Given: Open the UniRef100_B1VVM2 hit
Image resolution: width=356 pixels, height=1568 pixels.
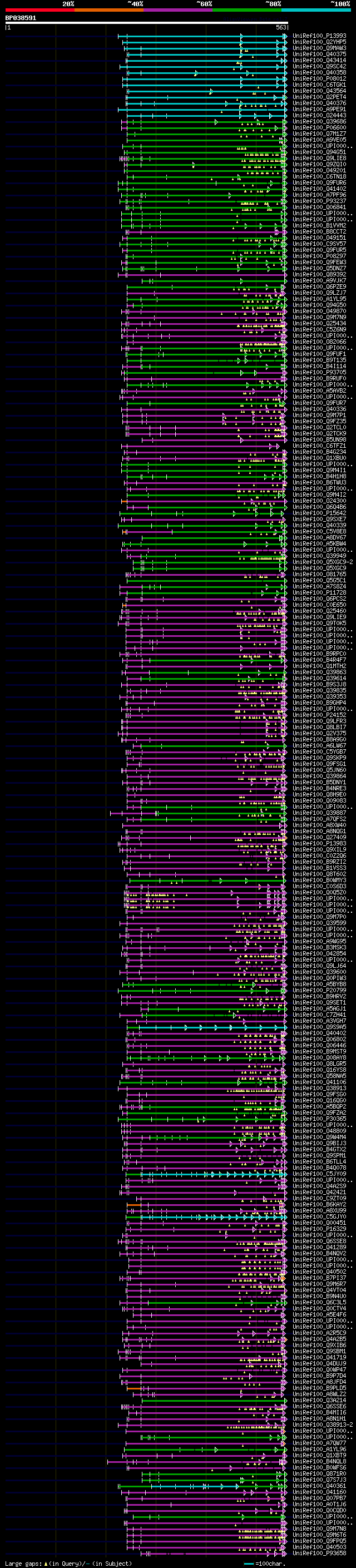Looking at the screenshot, I should (319, 225).
